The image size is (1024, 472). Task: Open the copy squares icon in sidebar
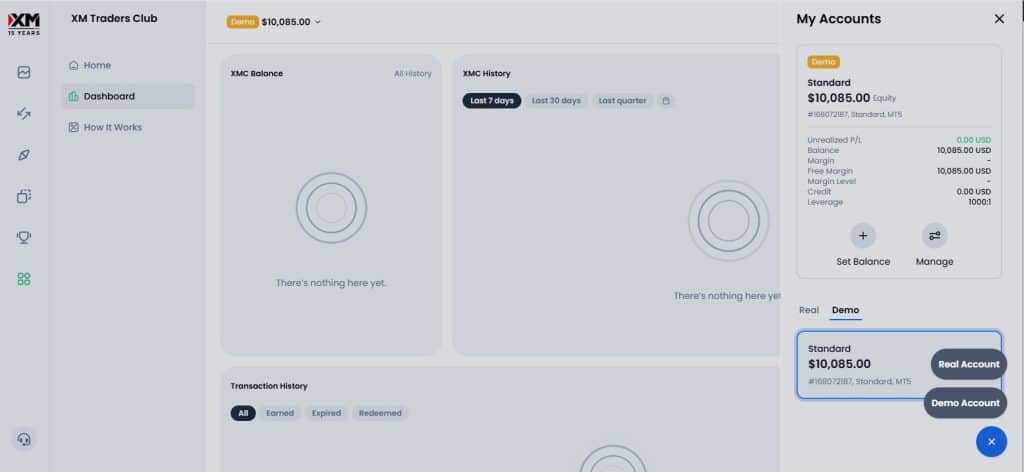24,196
